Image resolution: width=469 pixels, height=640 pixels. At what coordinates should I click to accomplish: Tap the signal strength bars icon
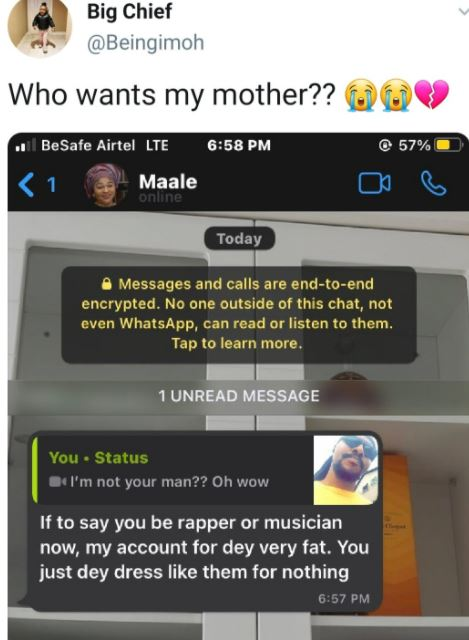click(24, 145)
